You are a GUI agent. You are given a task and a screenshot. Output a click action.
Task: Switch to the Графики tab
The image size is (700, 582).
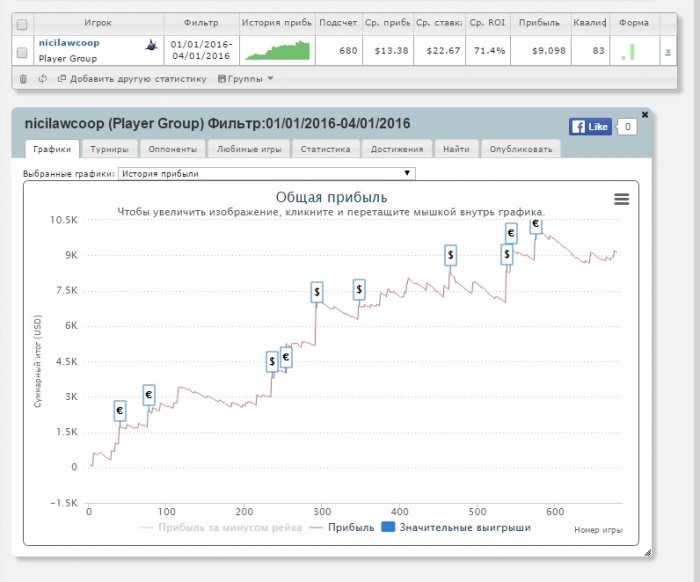(x=52, y=149)
